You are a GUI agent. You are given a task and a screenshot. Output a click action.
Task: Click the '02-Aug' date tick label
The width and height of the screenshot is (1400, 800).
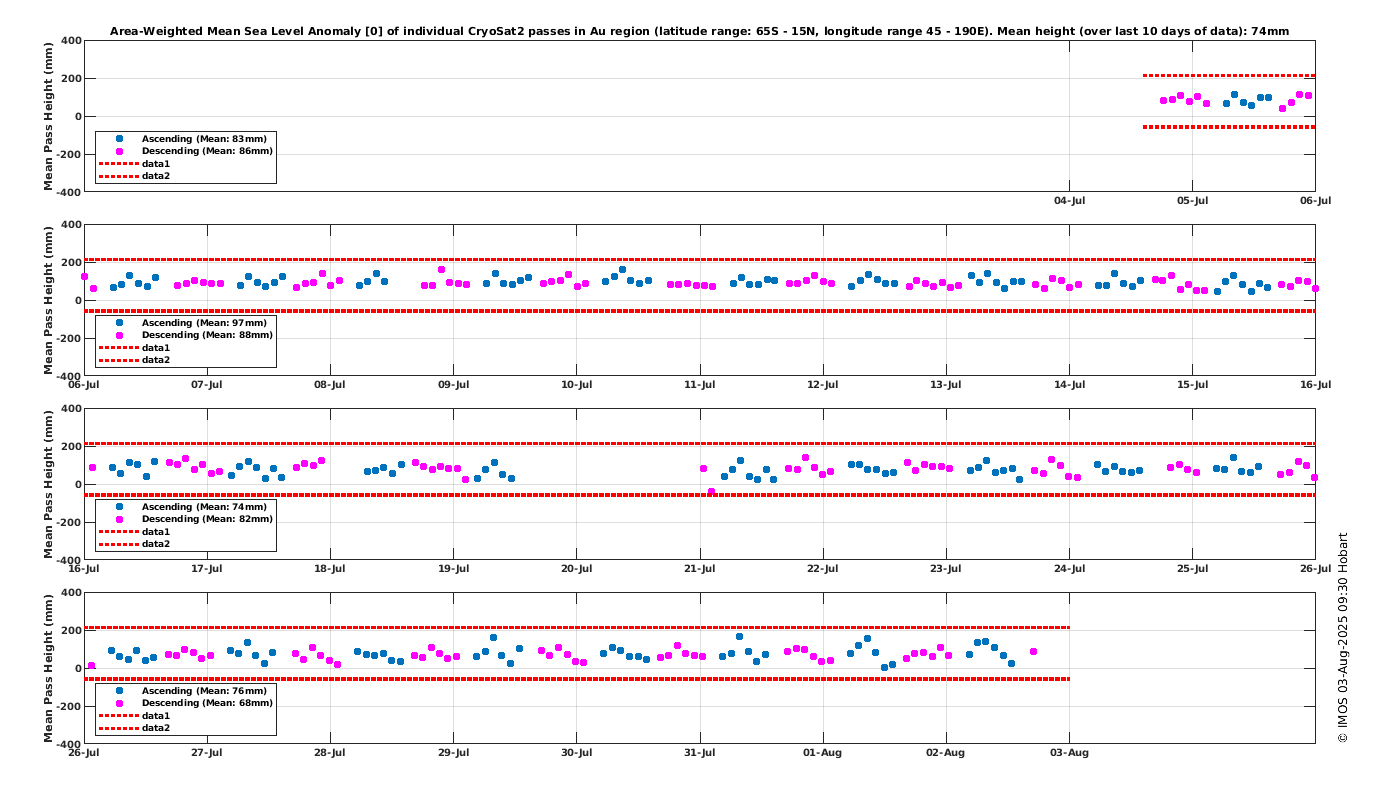[946, 753]
